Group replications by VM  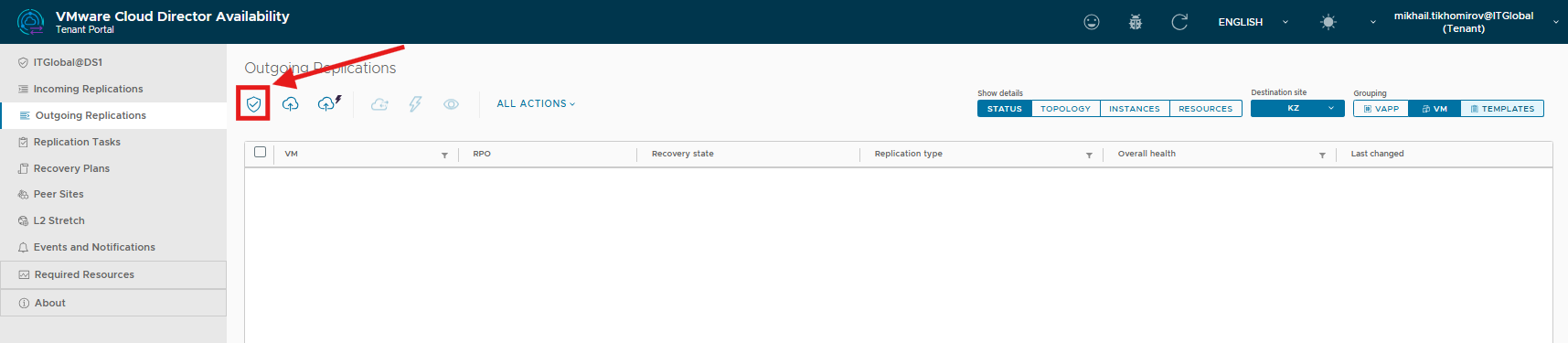(1435, 109)
